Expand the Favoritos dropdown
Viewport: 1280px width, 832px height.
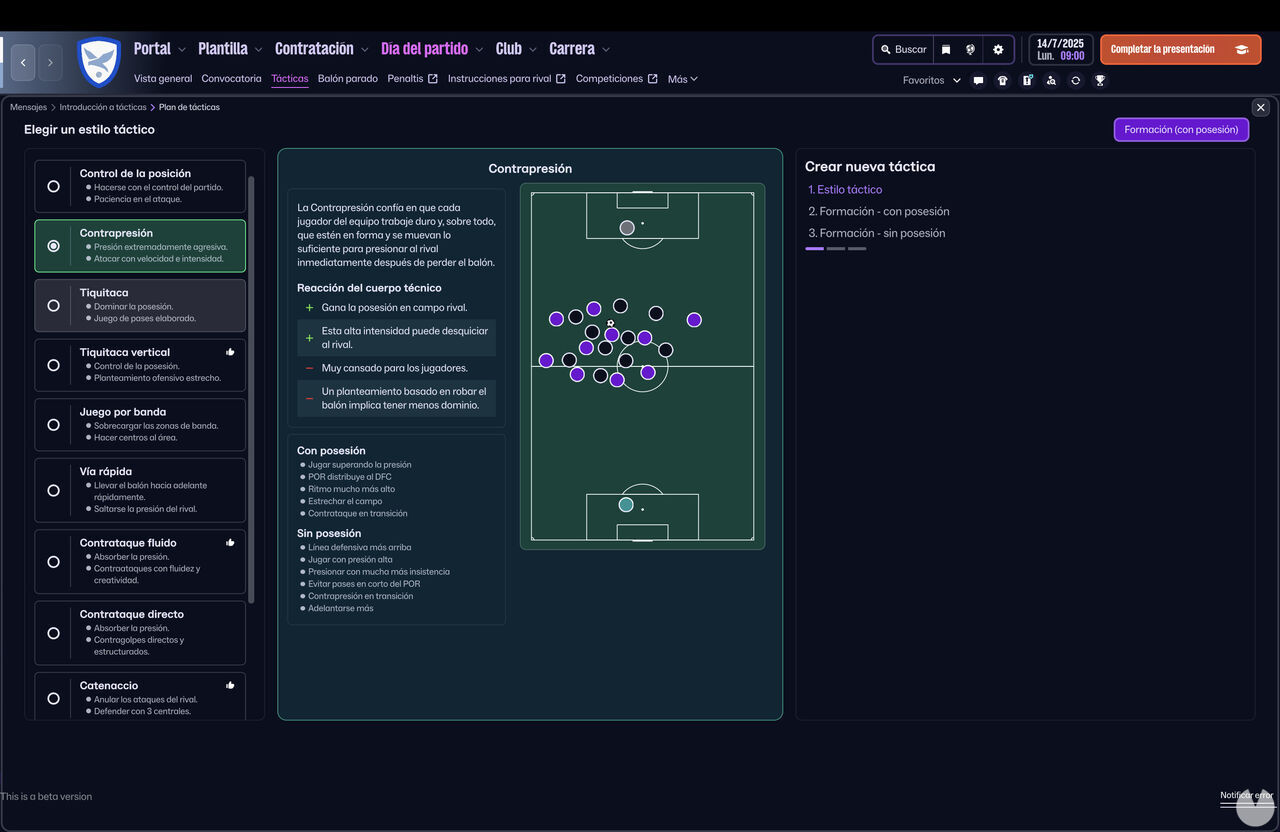(x=956, y=81)
